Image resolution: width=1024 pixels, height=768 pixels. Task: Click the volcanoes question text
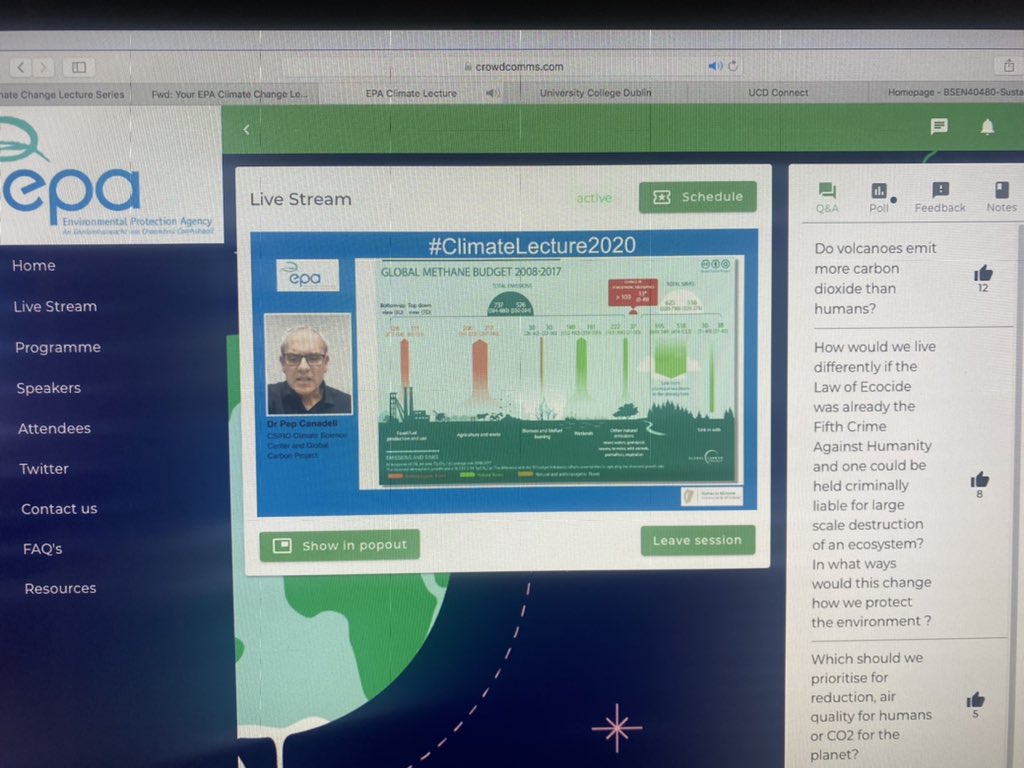[x=875, y=278]
